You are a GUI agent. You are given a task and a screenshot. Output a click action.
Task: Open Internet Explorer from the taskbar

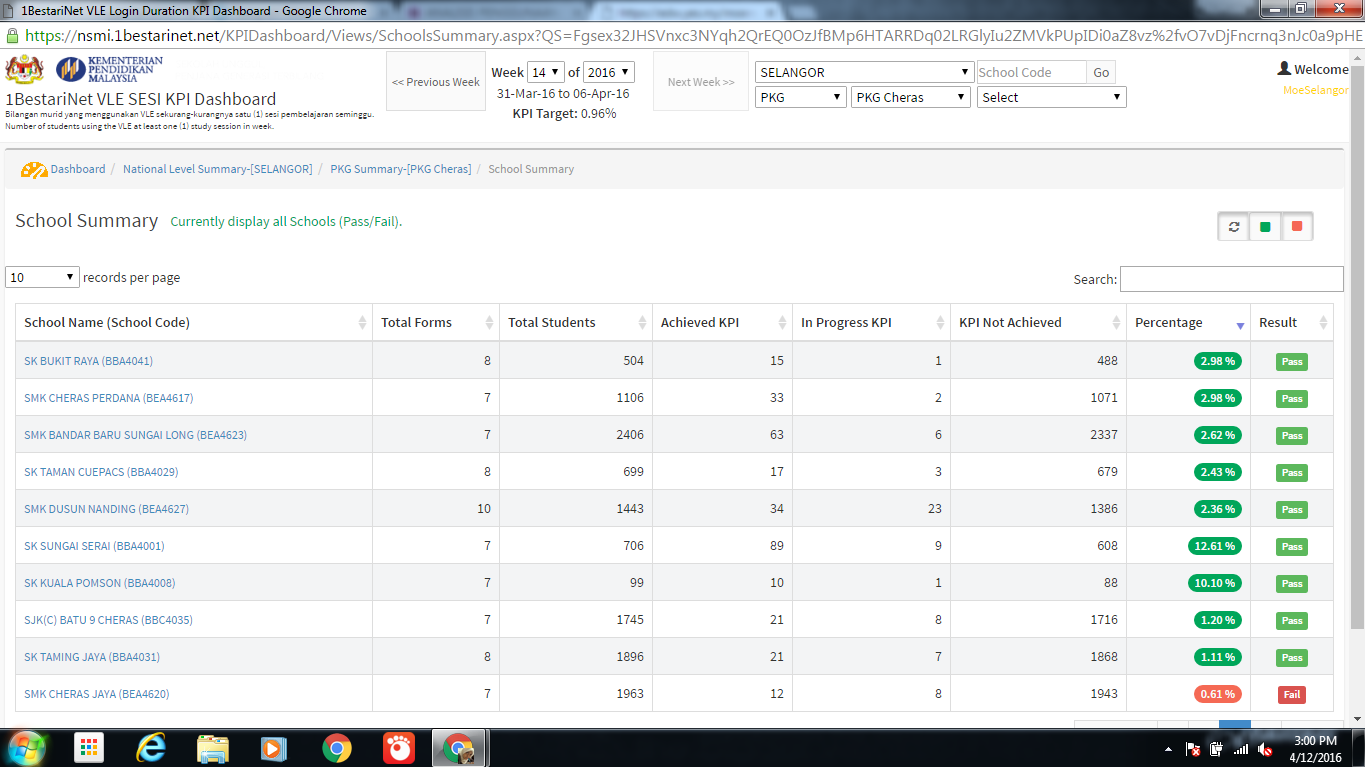151,748
